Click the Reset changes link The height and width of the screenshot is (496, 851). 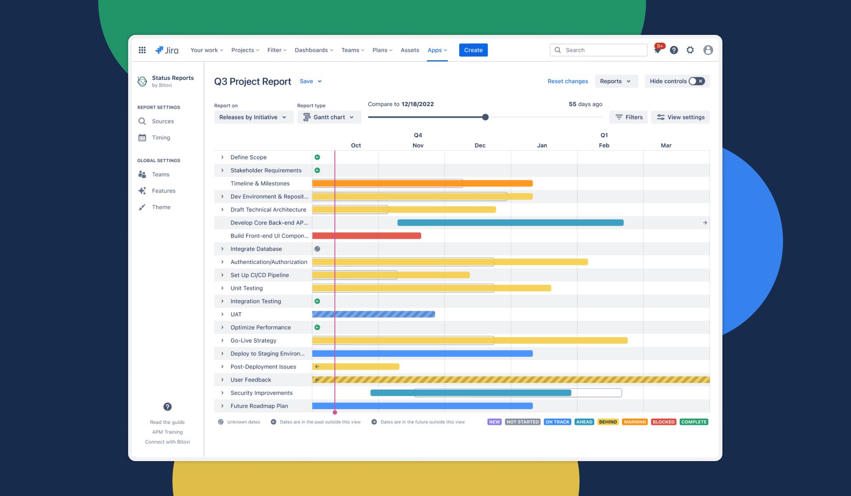[x=567, y=81]
